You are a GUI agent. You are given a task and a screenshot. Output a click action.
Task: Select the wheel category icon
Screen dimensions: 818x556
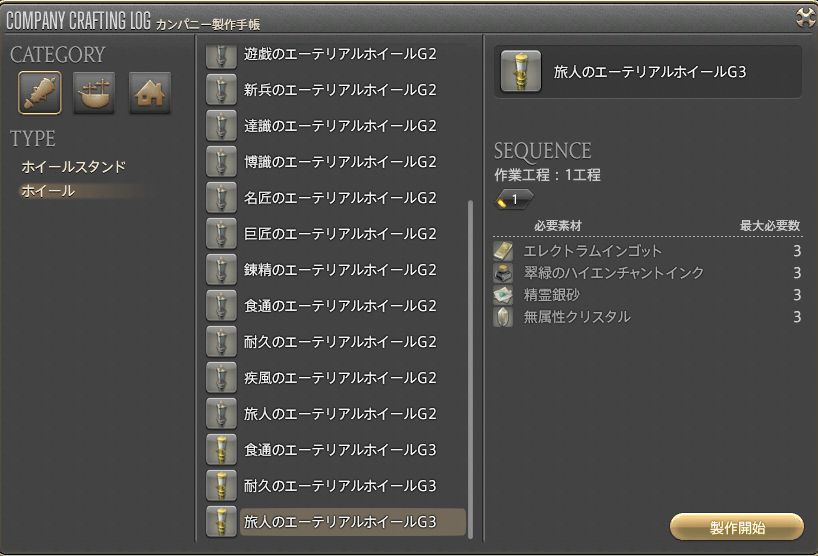click(x=40, y=93)
